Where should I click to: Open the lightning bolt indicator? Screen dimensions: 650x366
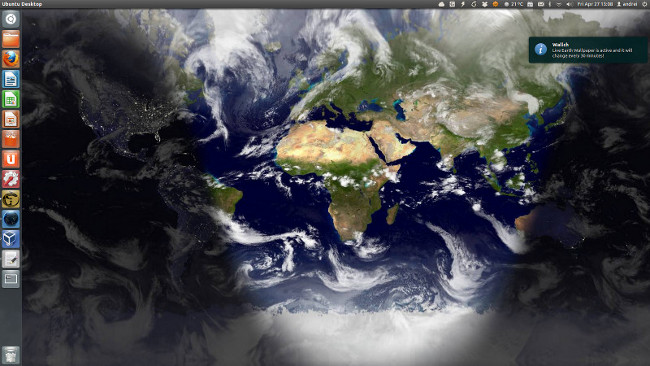tap(463, 4)
